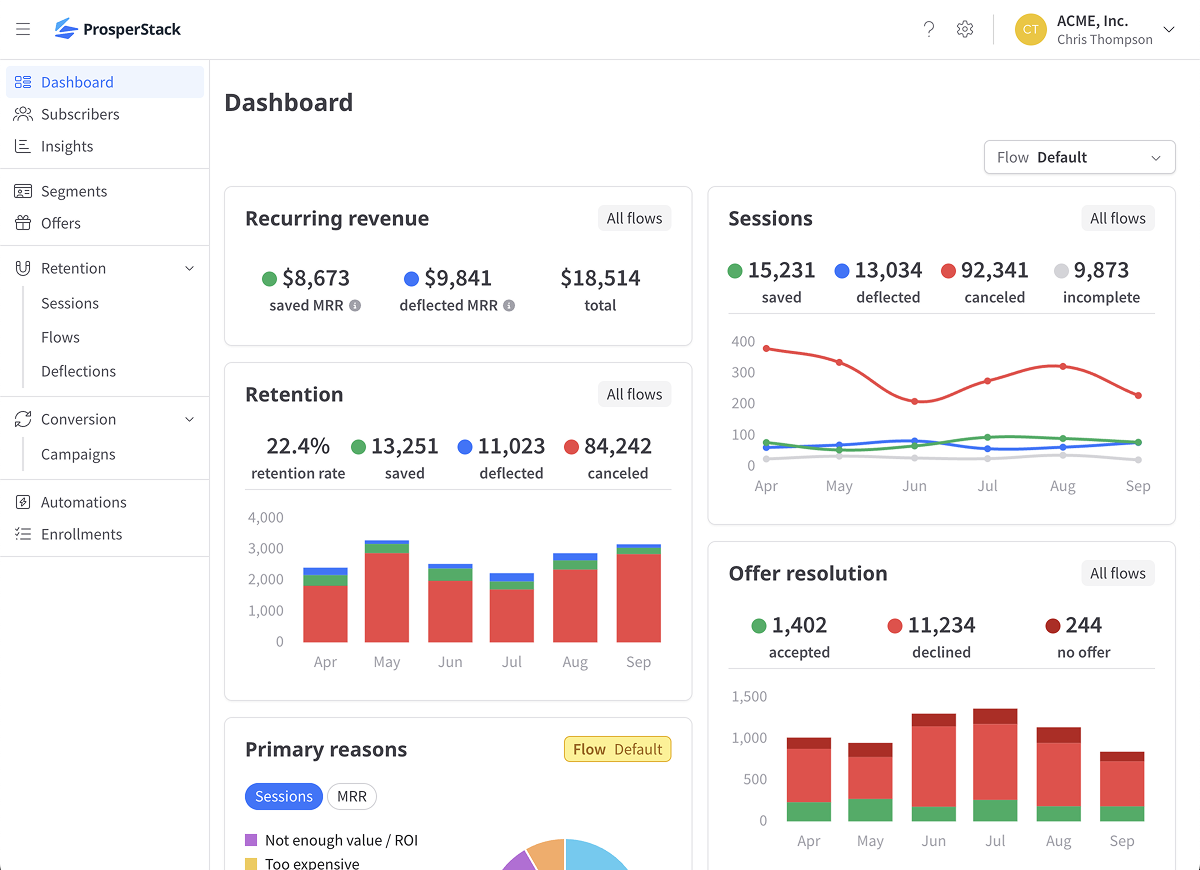The width and height of the screenshot is (1200, 870).
Task: Click gray dot beside 9,873 incomplete
Action: [x=1061, y=271]
